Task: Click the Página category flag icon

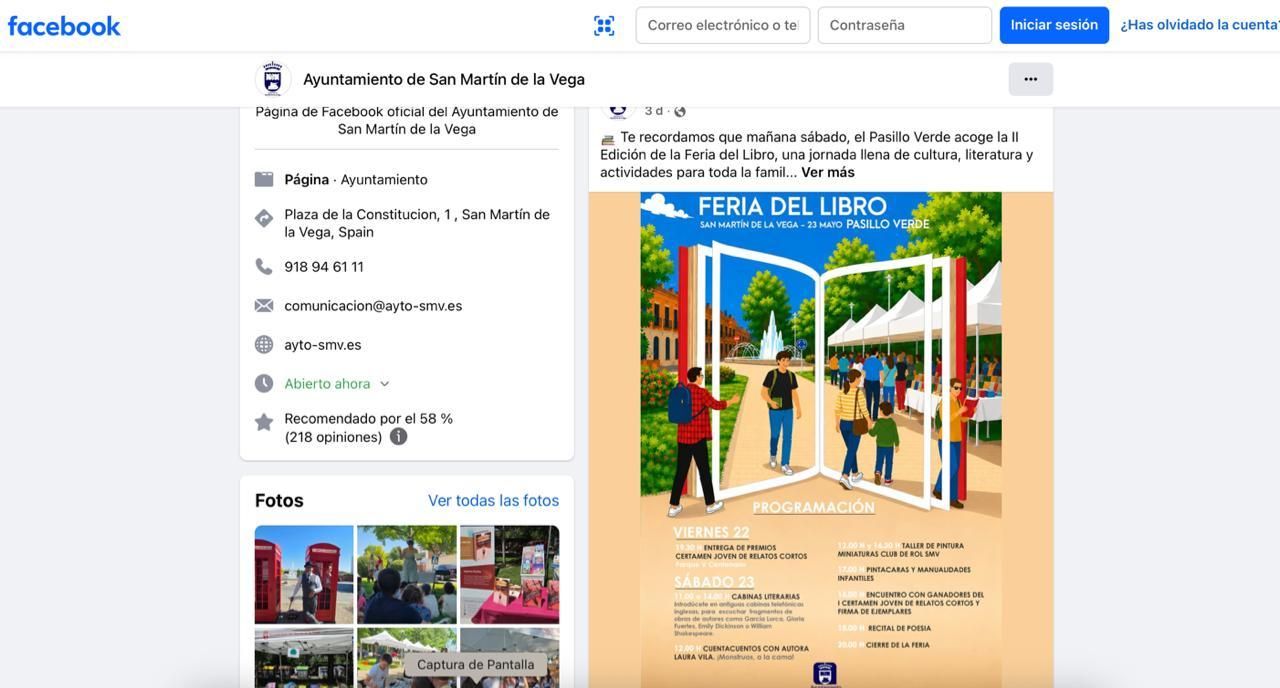Action: pyautogui.click(x=264, y=179)
